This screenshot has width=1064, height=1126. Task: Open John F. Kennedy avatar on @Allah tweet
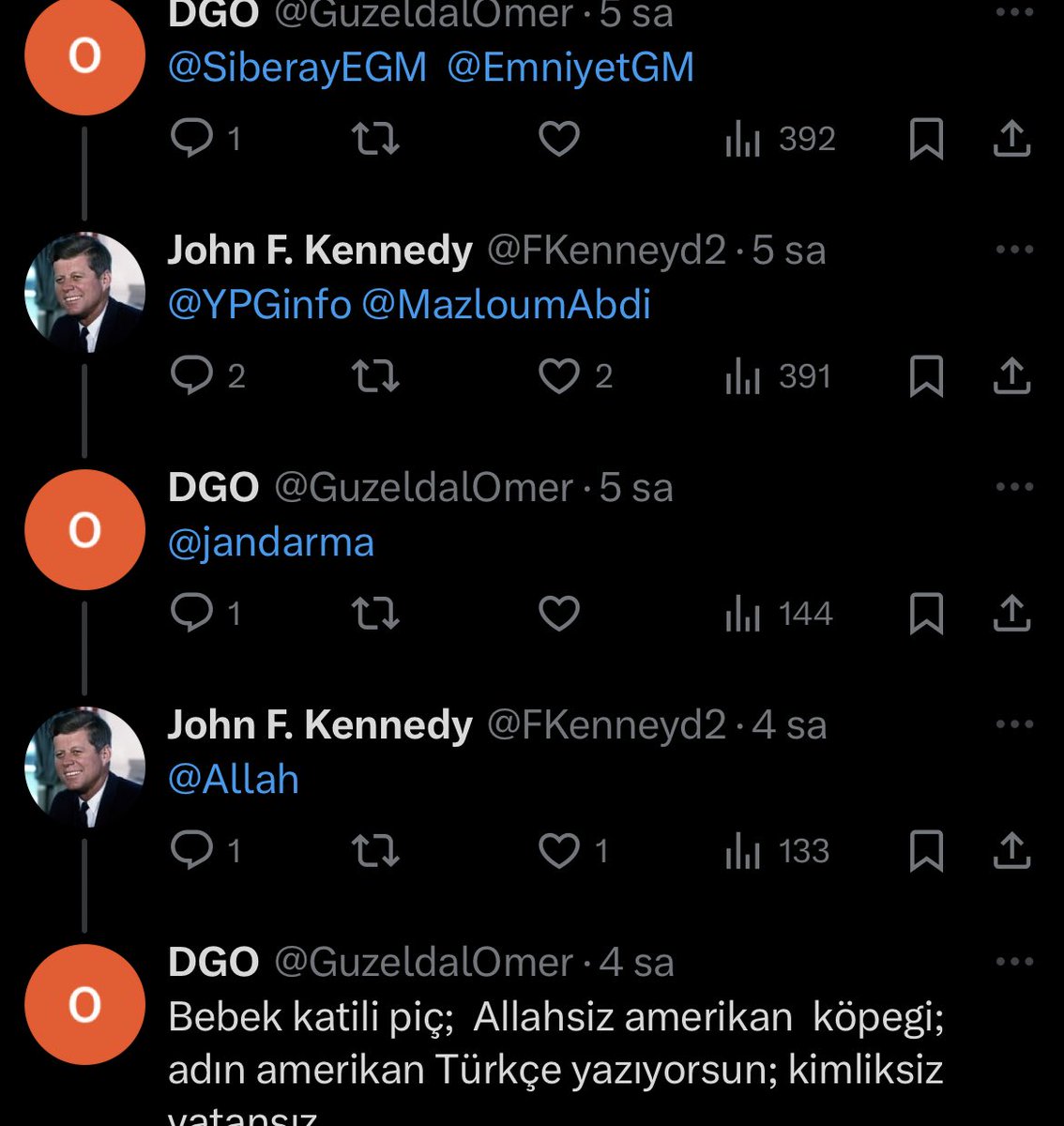(x=84, y=768)
